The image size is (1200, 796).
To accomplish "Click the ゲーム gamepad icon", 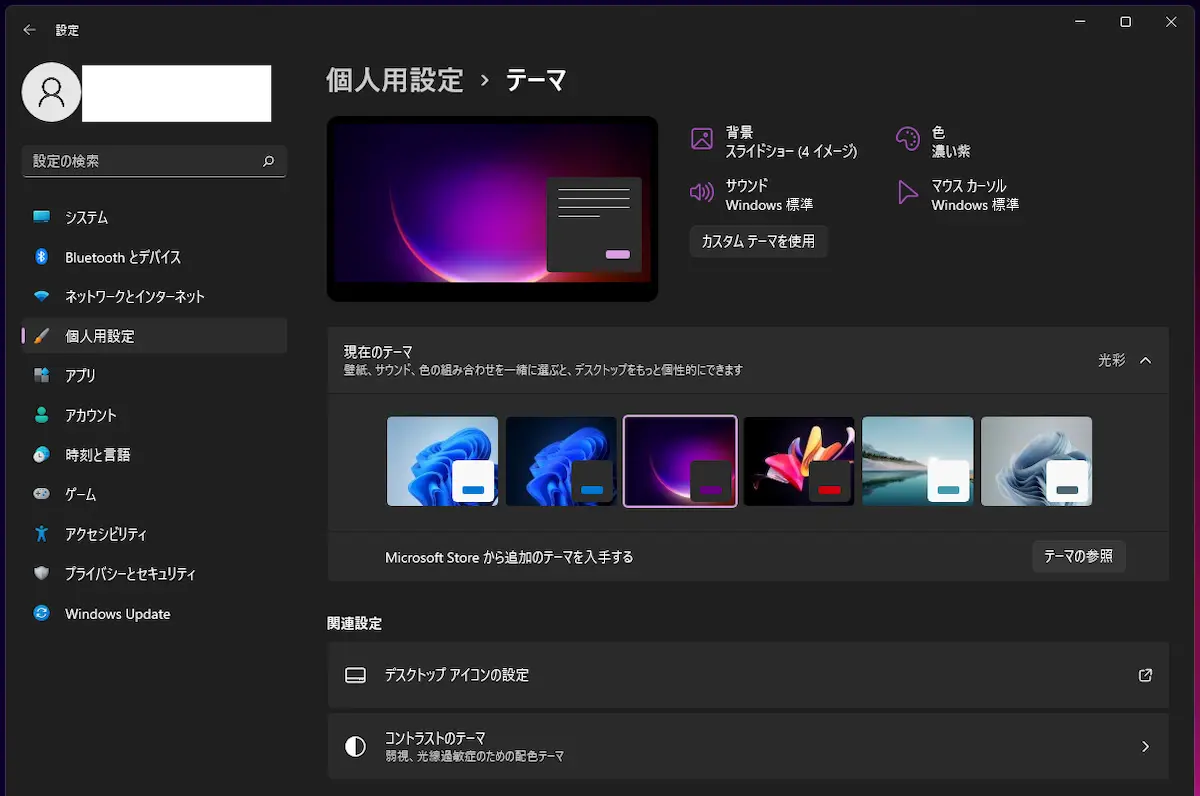I will 41,494.
